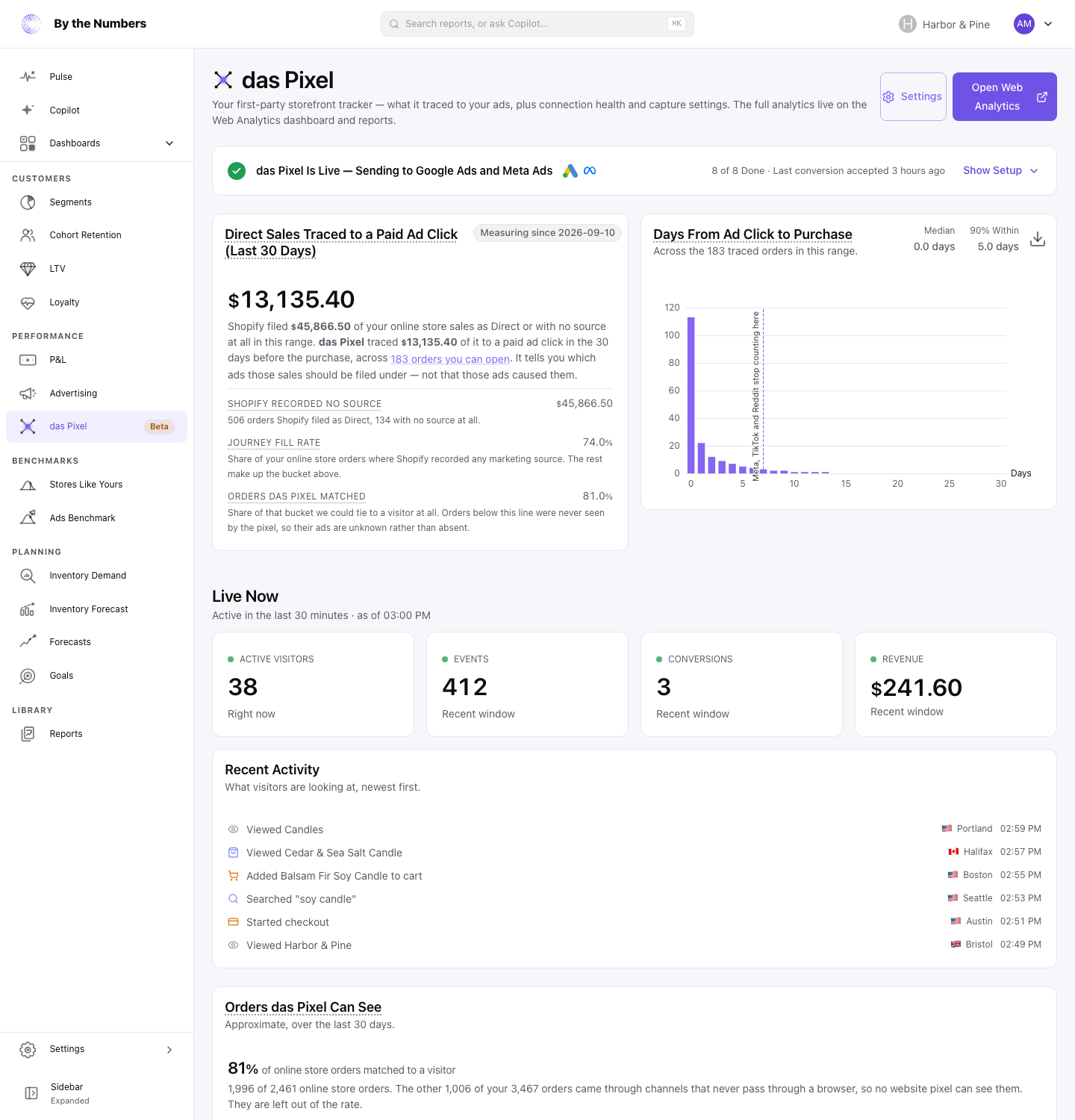Expand Show Setup details
The width and height of the screenshot is (1075, 1120).
coord(1000,171)
